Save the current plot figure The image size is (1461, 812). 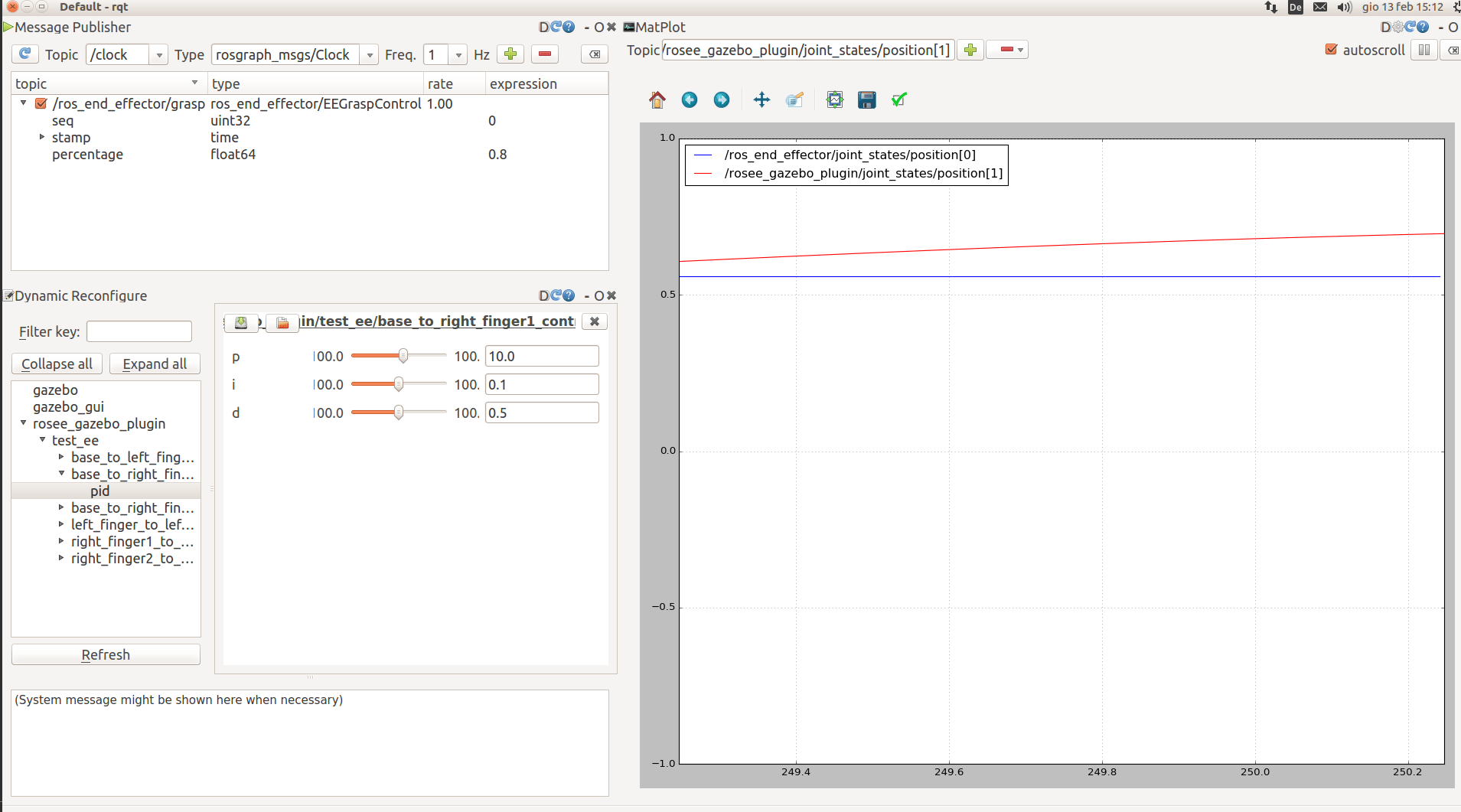[x=866, y=99]
